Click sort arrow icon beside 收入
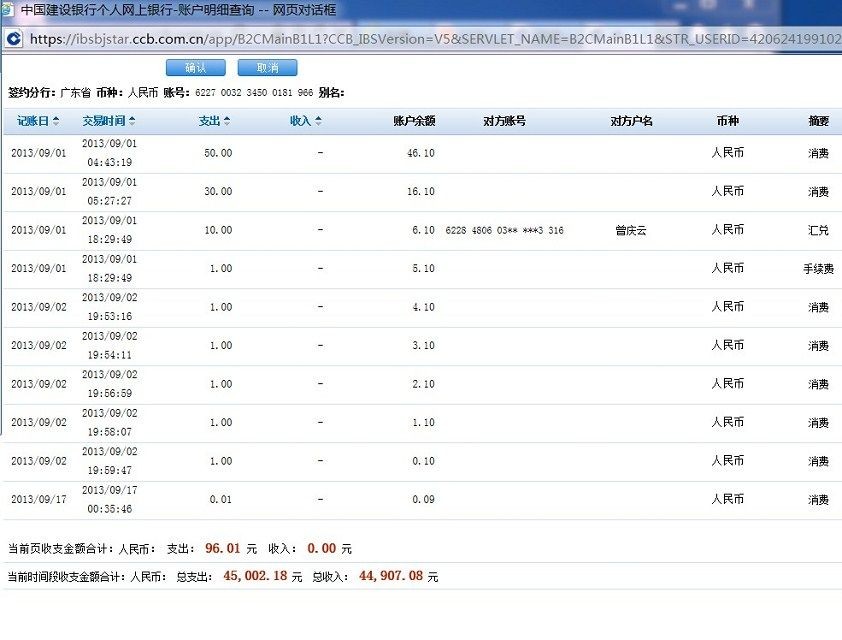842x640 pixels. [318, 121]
